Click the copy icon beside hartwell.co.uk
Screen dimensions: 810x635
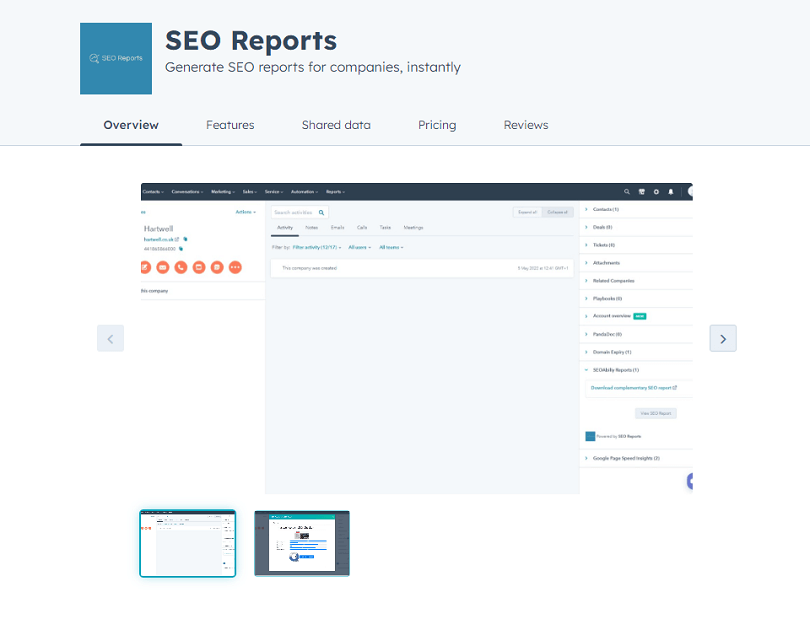click(x=185, y=239)
